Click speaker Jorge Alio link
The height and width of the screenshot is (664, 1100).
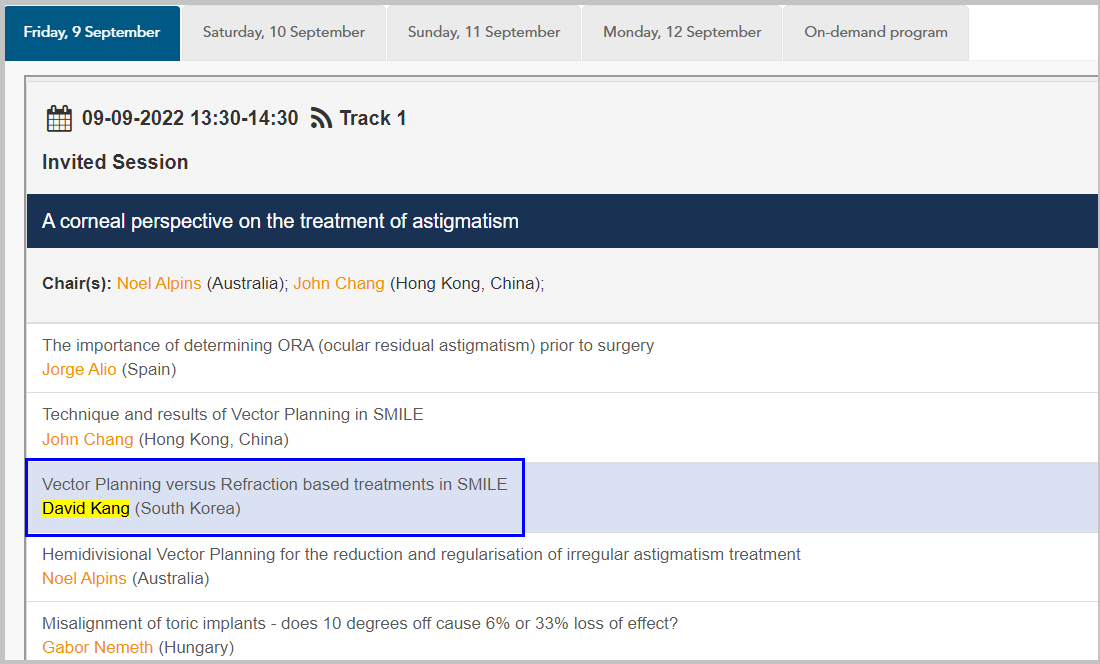[x=79, y=370]
